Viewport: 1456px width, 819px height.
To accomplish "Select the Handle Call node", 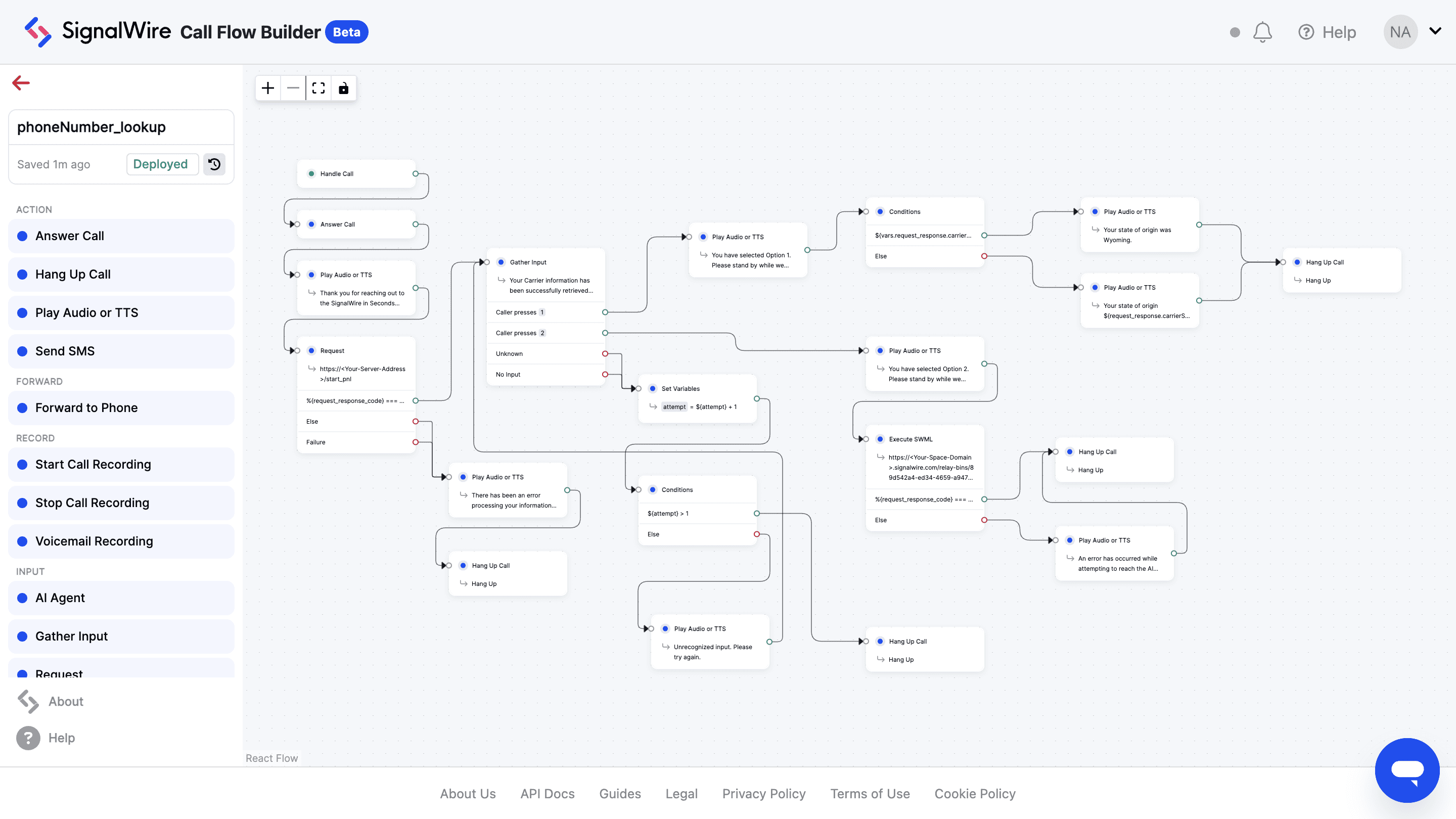I will [x=356, y=173].
